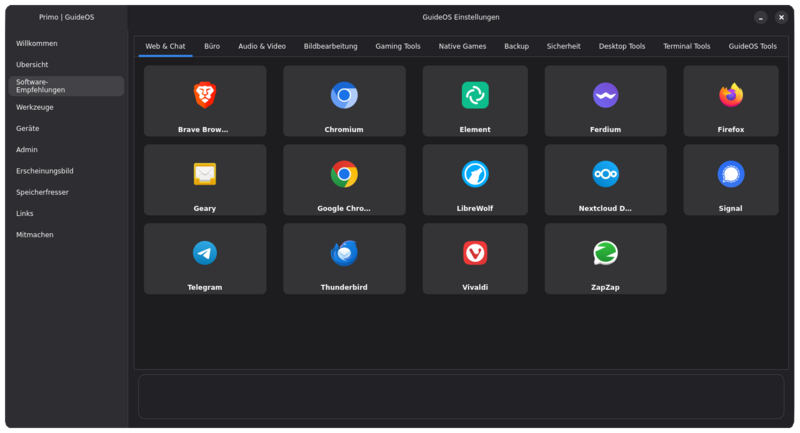
Task: Open the Thunderbird app icon
Action: [344, 253]
